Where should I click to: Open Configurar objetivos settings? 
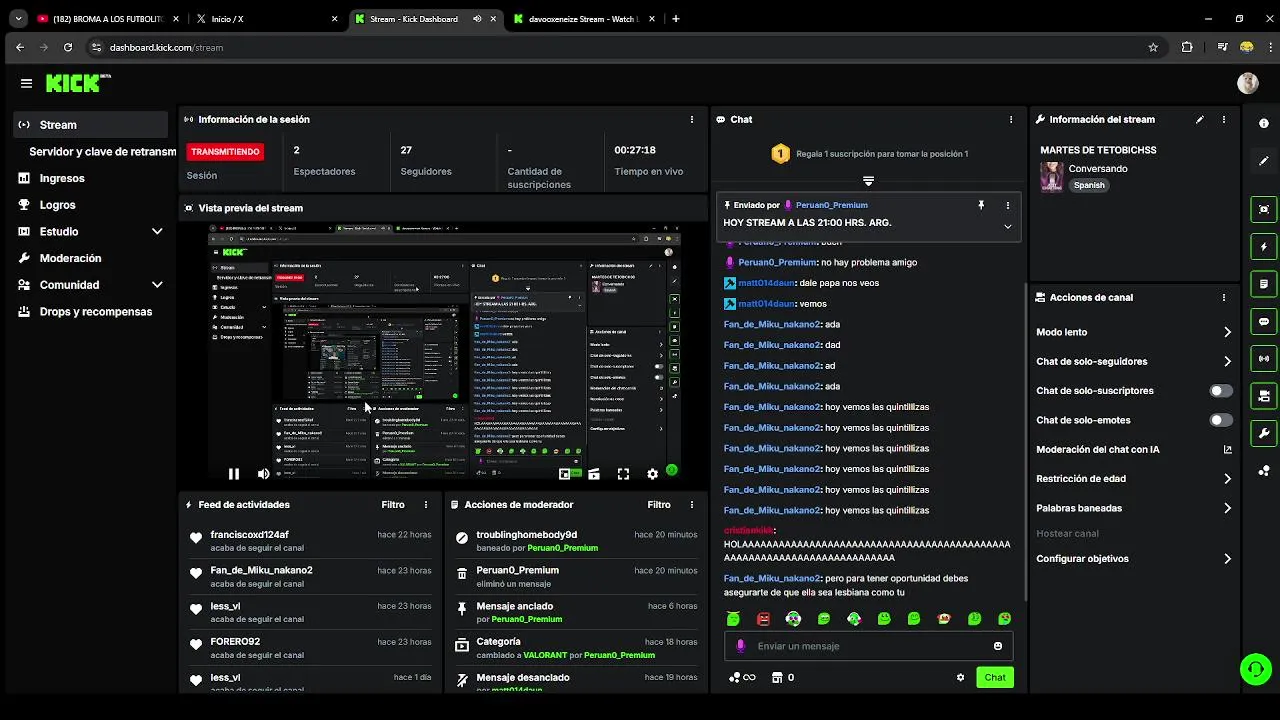1134,559
